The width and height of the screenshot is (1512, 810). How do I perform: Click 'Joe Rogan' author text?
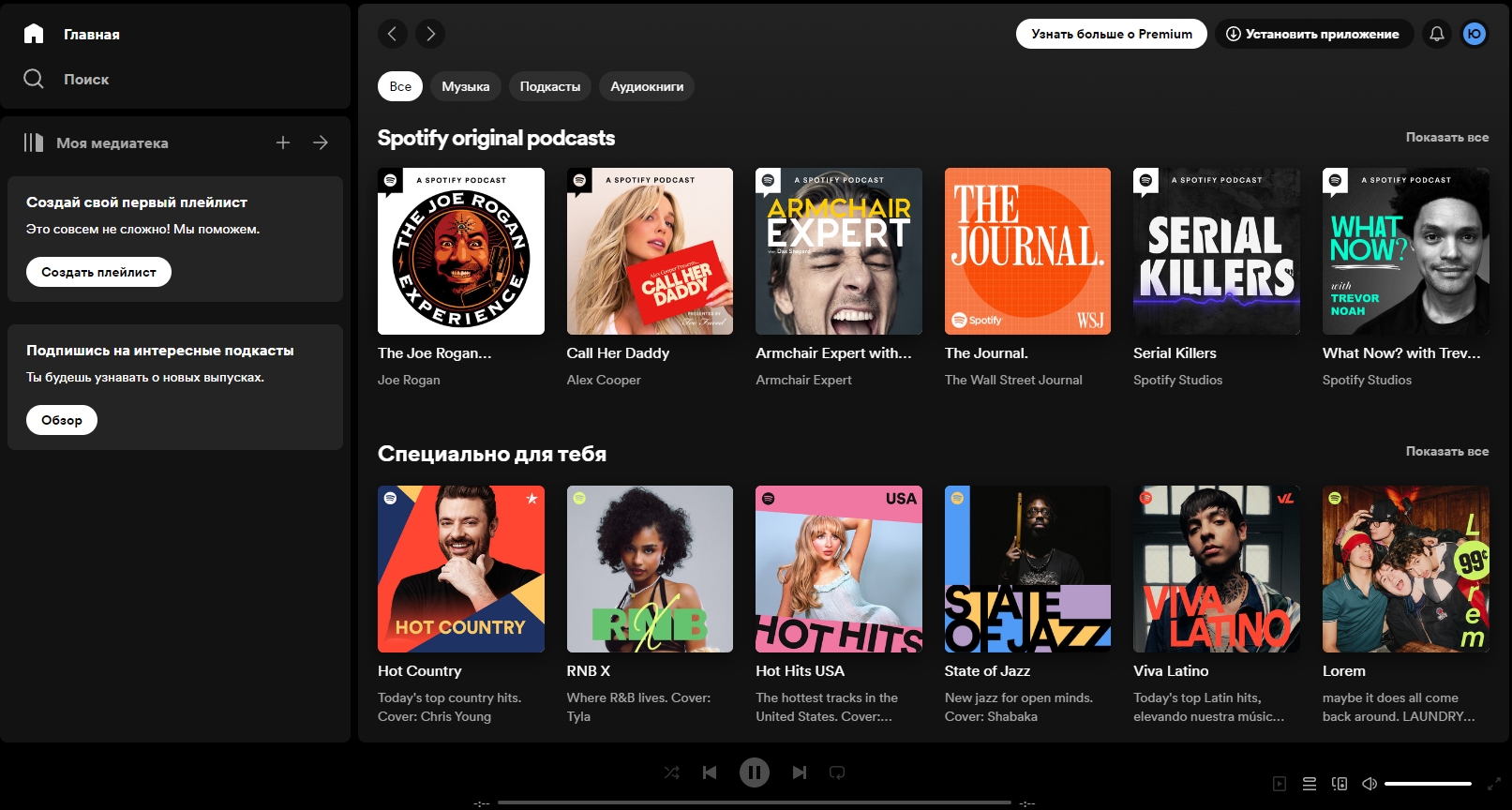click(x=409, y=380)
